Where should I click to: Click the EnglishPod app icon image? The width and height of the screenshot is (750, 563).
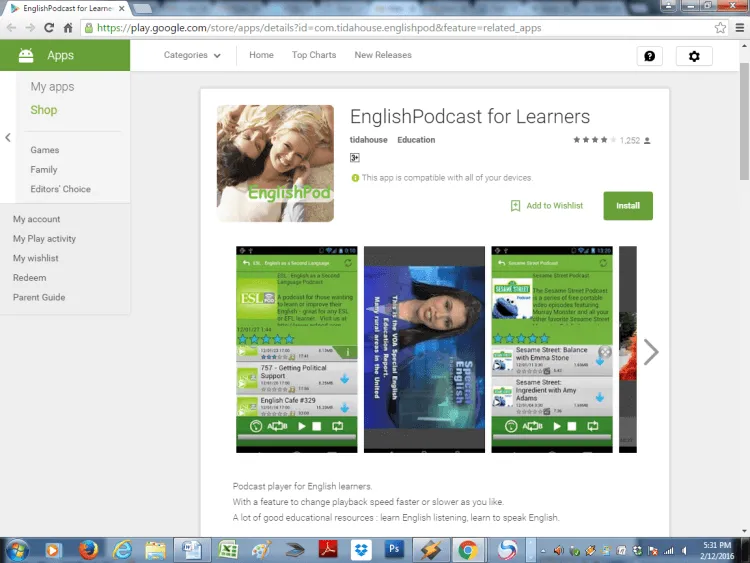(275, 163)
